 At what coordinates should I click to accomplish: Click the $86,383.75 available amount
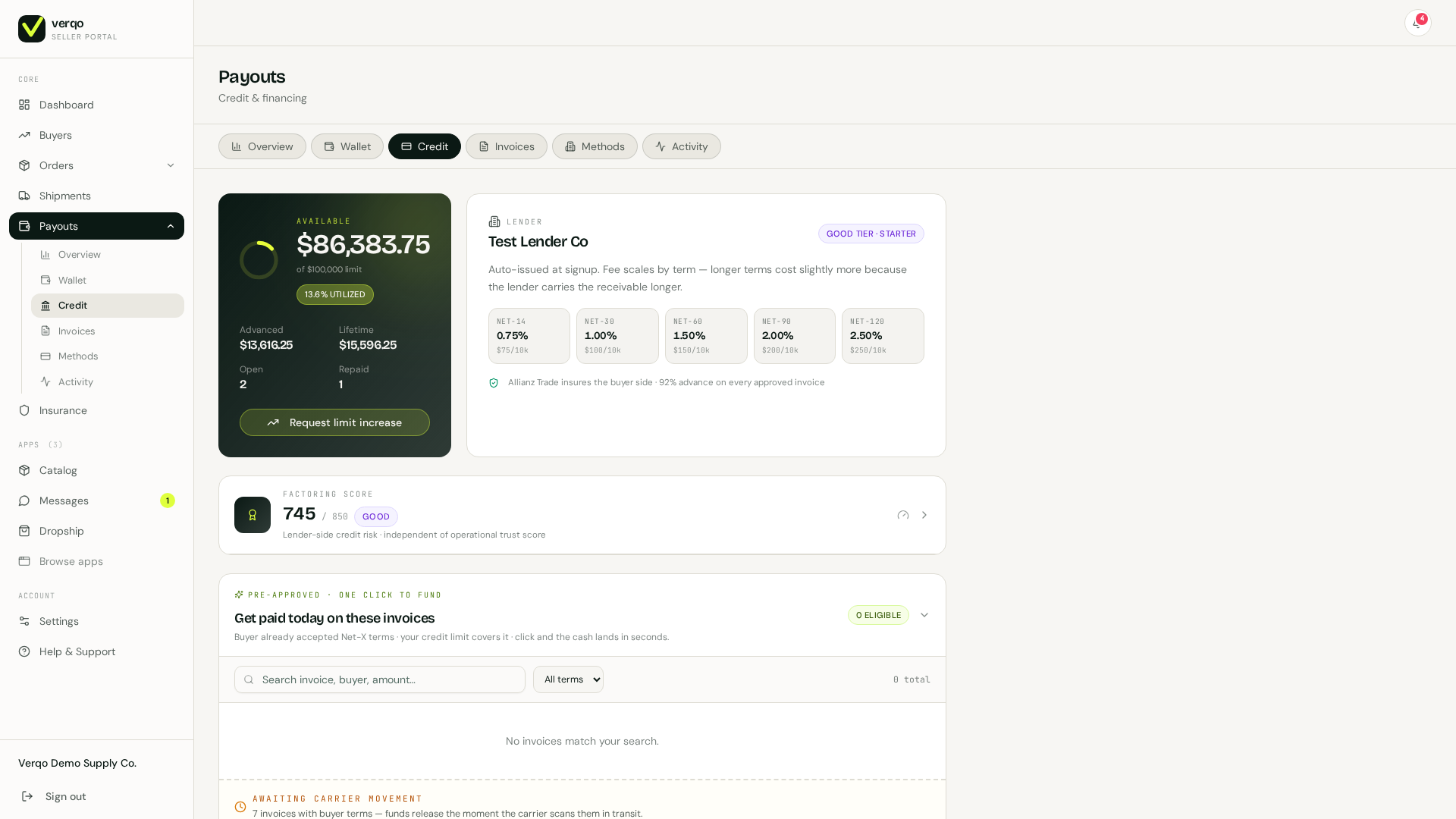(363, 245)
